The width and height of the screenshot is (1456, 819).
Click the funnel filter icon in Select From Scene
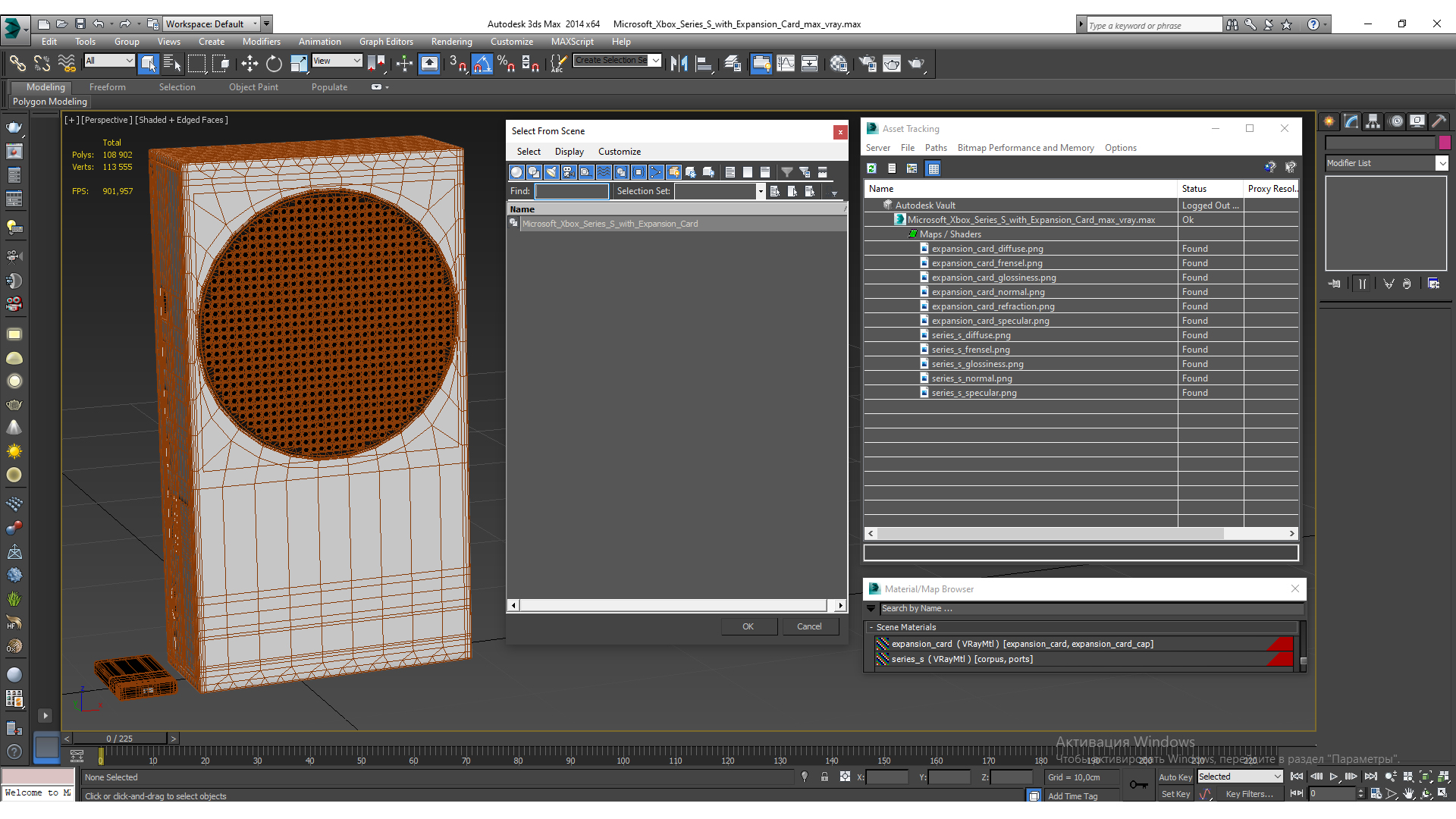point(787,172)
